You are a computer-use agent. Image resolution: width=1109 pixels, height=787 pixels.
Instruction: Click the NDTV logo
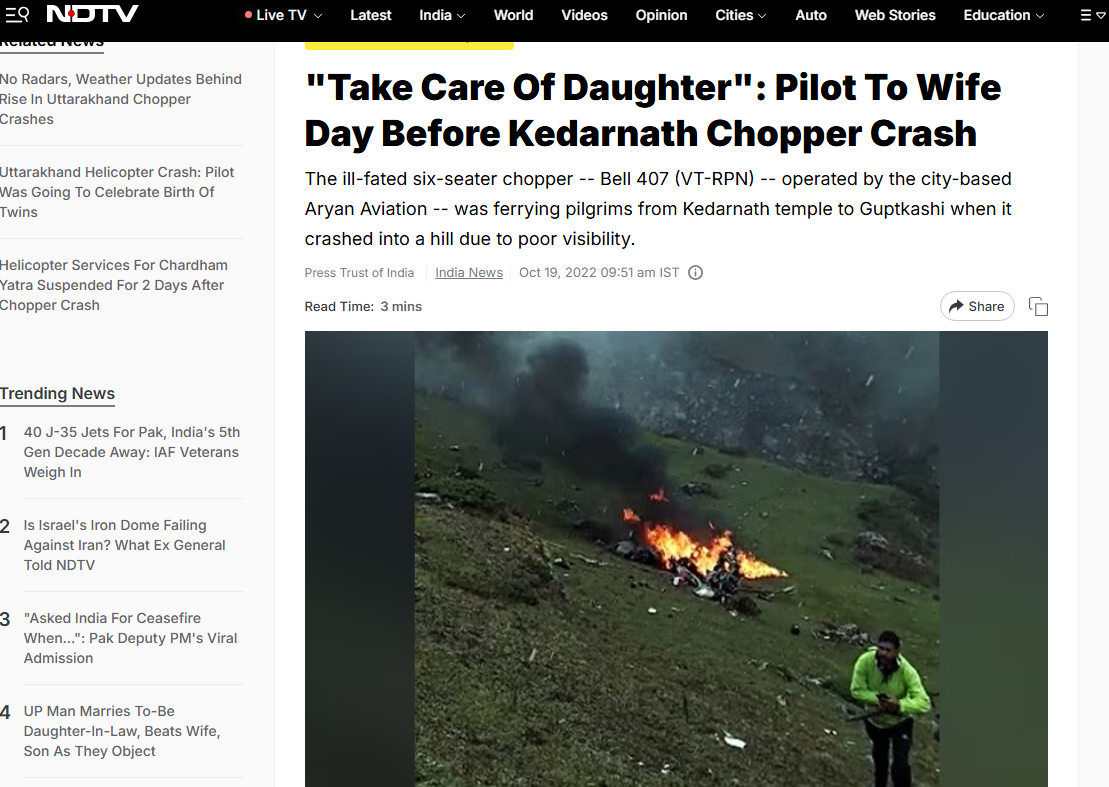click(x=93, y=14)
